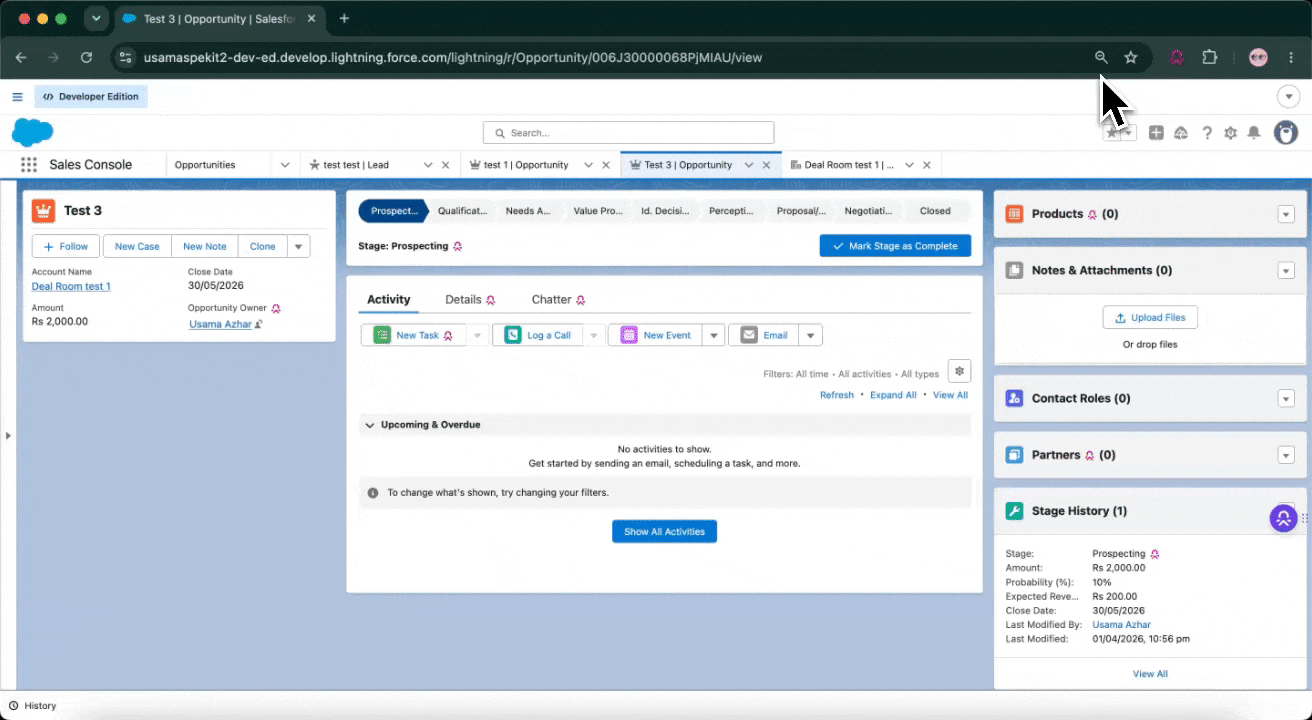Select the Closed stage in path
Screen dimensions: 1312x720
pyautogui.click(x=935, y=211)
